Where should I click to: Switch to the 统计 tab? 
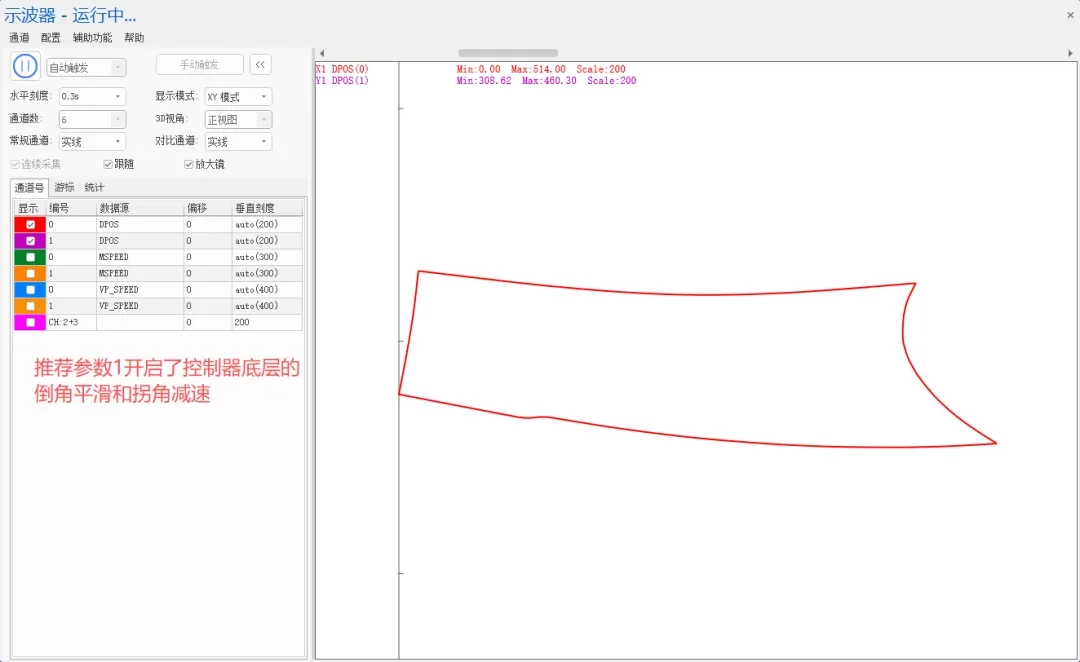(94, 187)
